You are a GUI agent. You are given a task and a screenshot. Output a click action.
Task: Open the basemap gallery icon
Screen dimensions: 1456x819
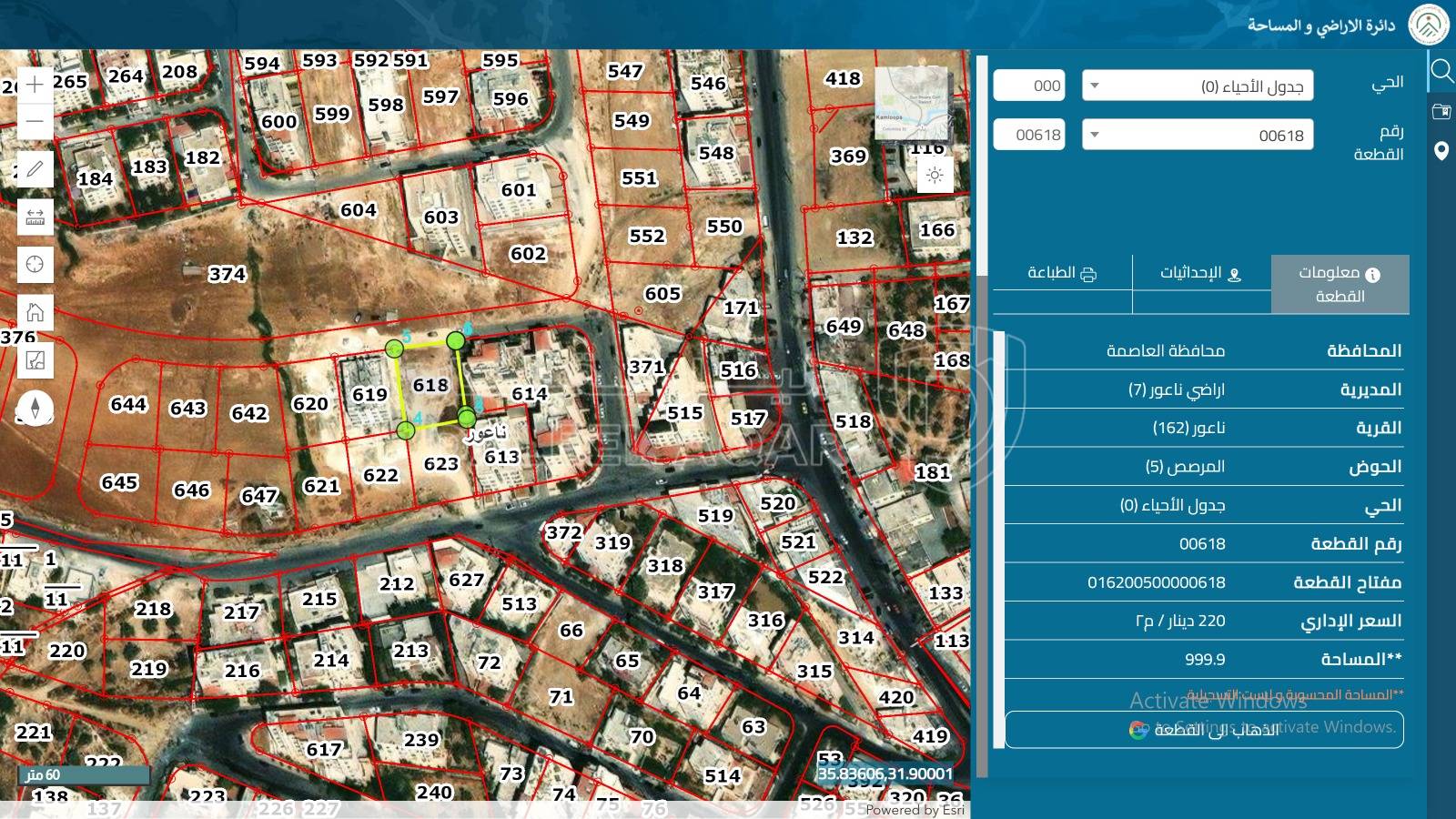[x=35, y=360]
